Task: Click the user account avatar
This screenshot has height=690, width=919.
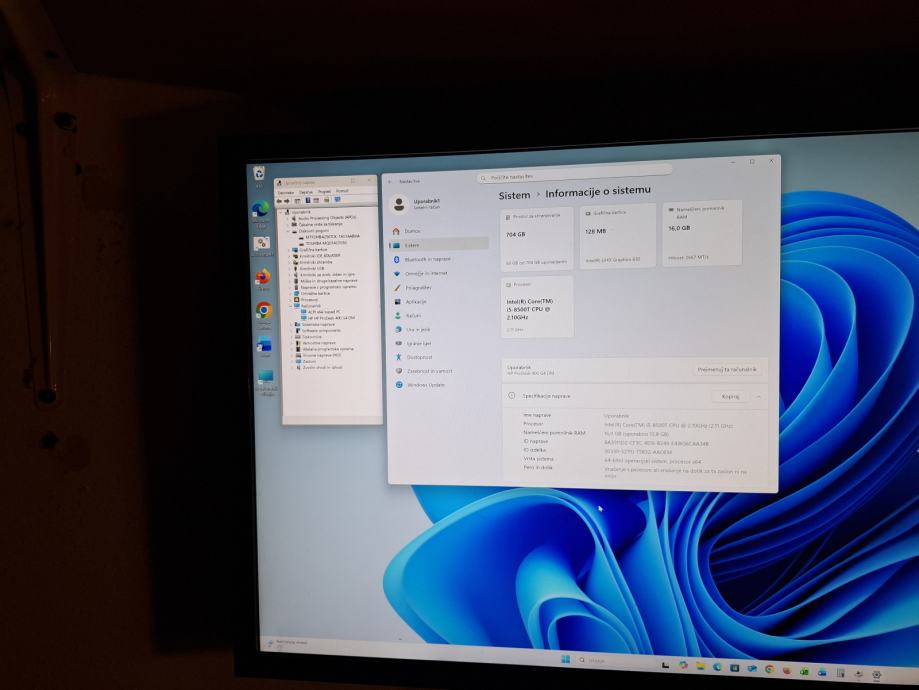Action: pyautogui.click(x=399, y=204)
